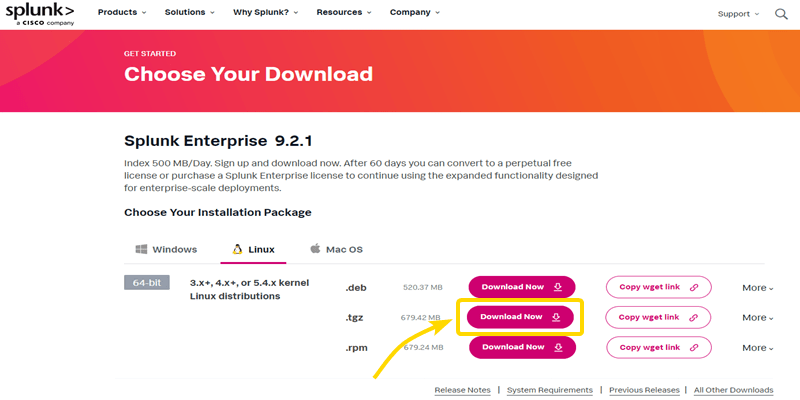Download the .deb package
The image size is (800, 400).
click(521, 287)
